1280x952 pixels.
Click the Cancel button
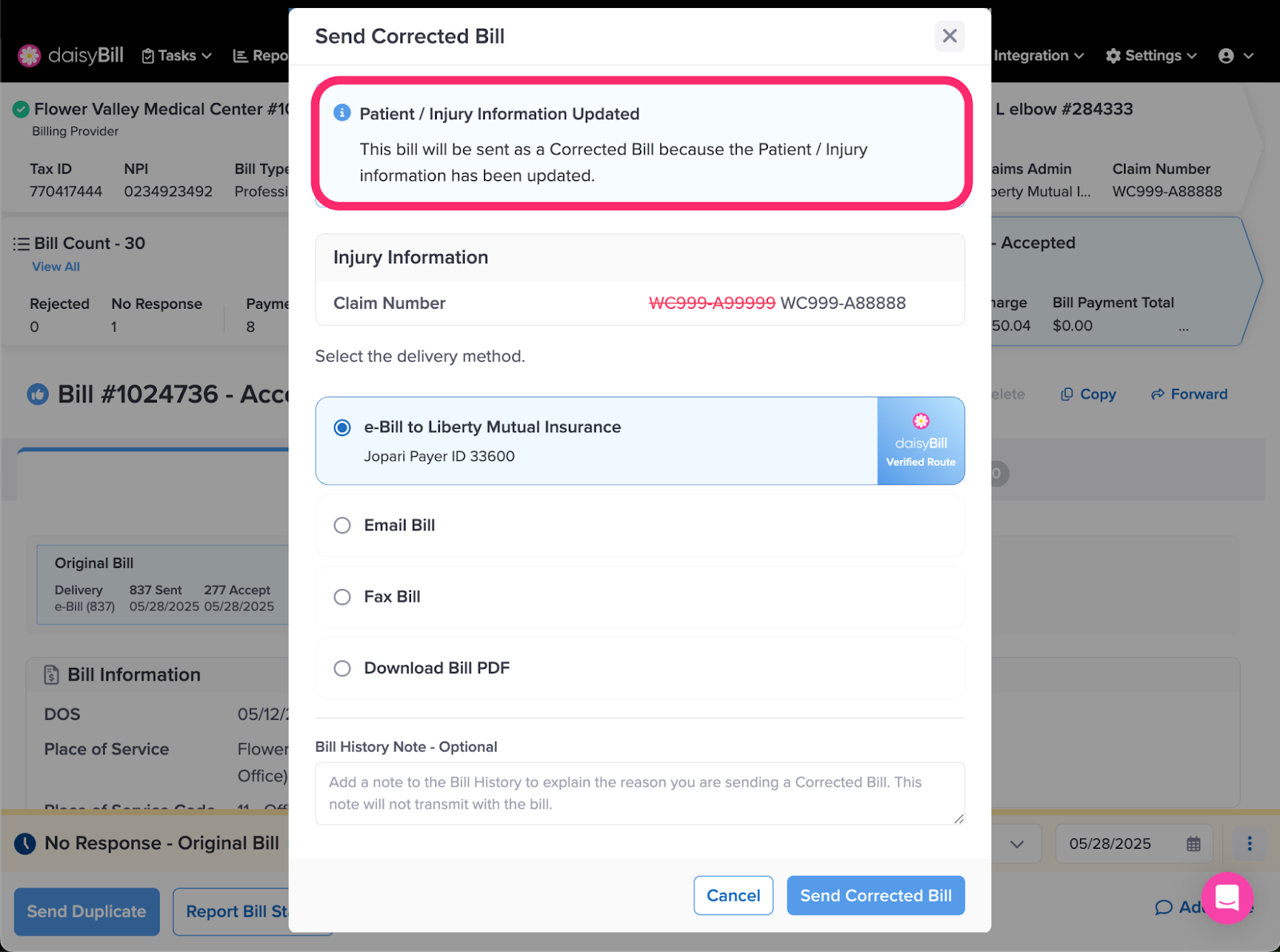(x=734, y=895)
